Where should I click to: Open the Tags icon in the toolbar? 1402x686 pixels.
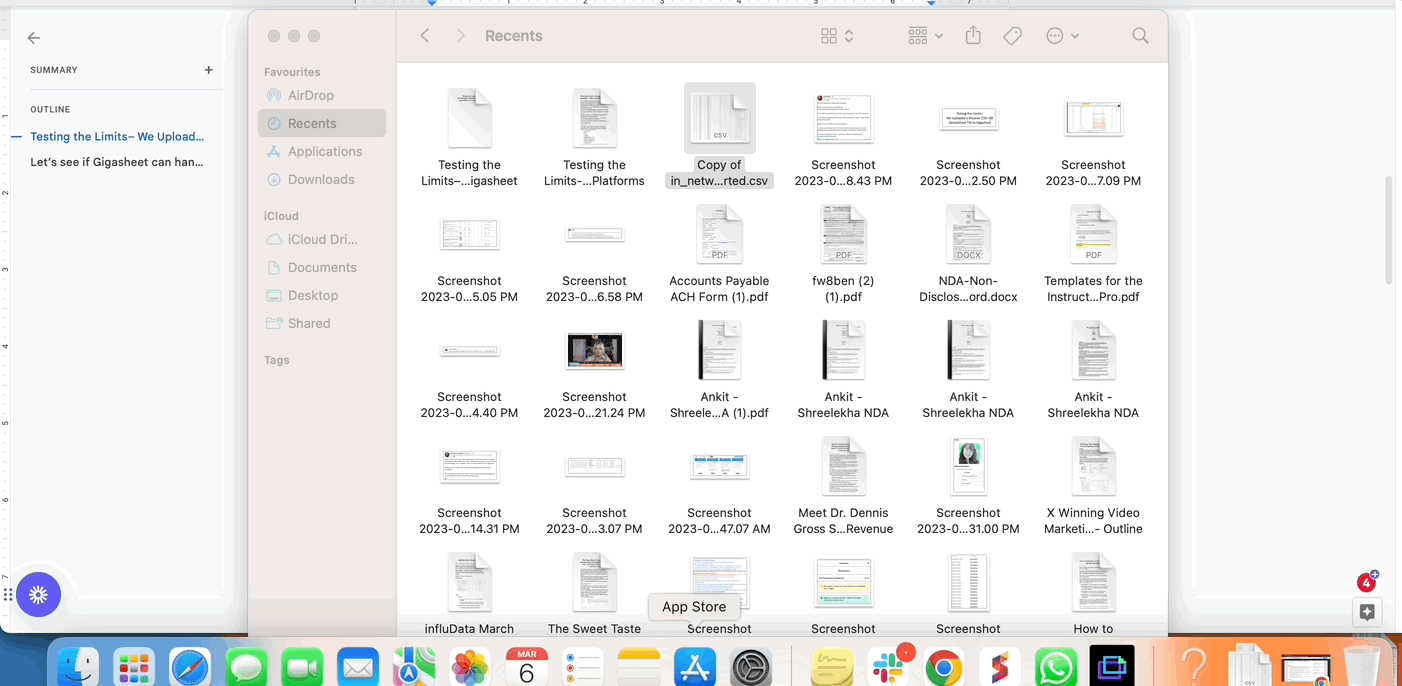(1012, 35)
